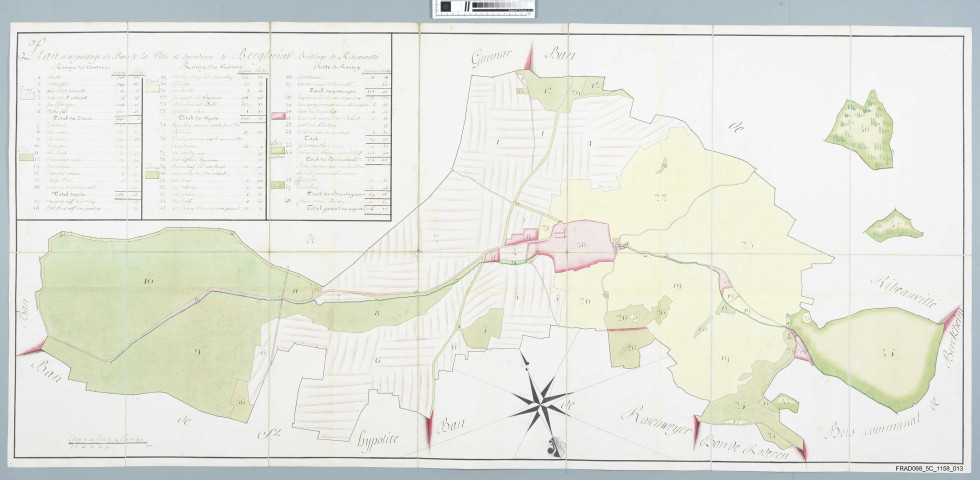Click the pink swatch in the legend table
This screenshot has height=480, width=980.
[x=281, y=118]
